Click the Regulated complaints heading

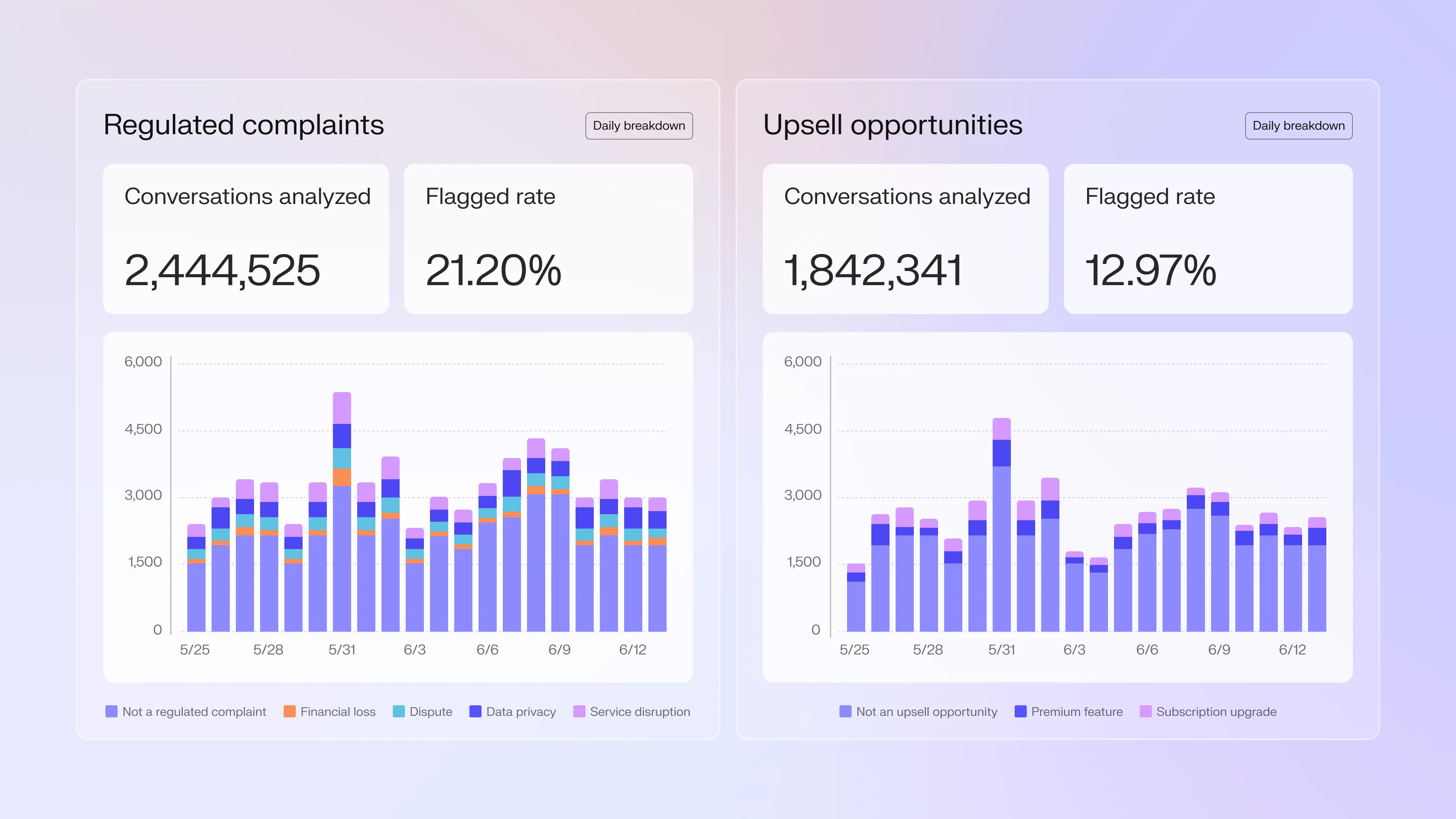point(243,125)
